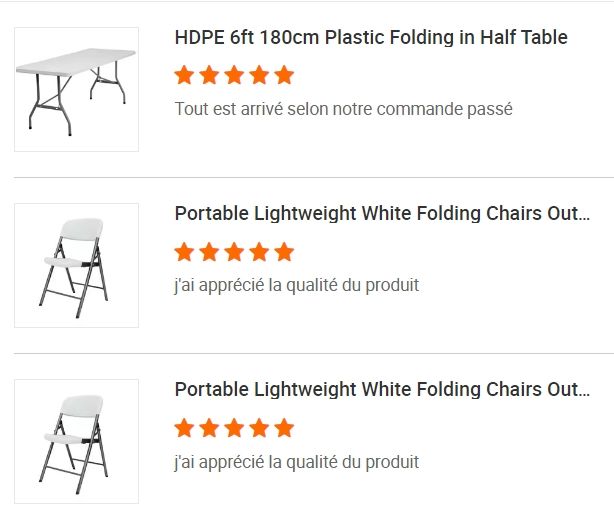Click the middle folding chair product image
This screenshot has height=520, width=614.
[x=76, y=266]
